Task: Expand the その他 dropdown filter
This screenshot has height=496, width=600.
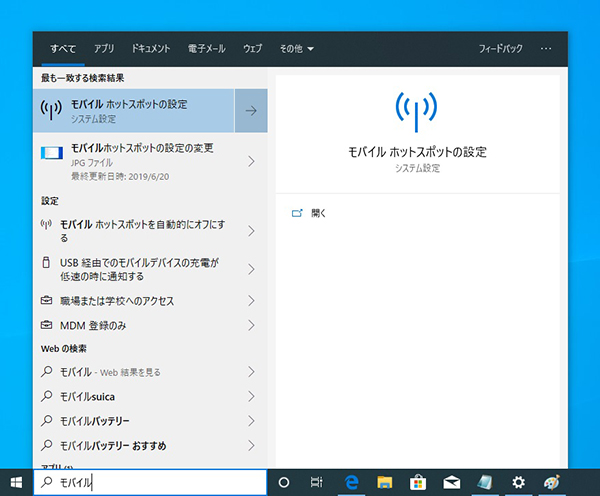Action: coord(296,48)
